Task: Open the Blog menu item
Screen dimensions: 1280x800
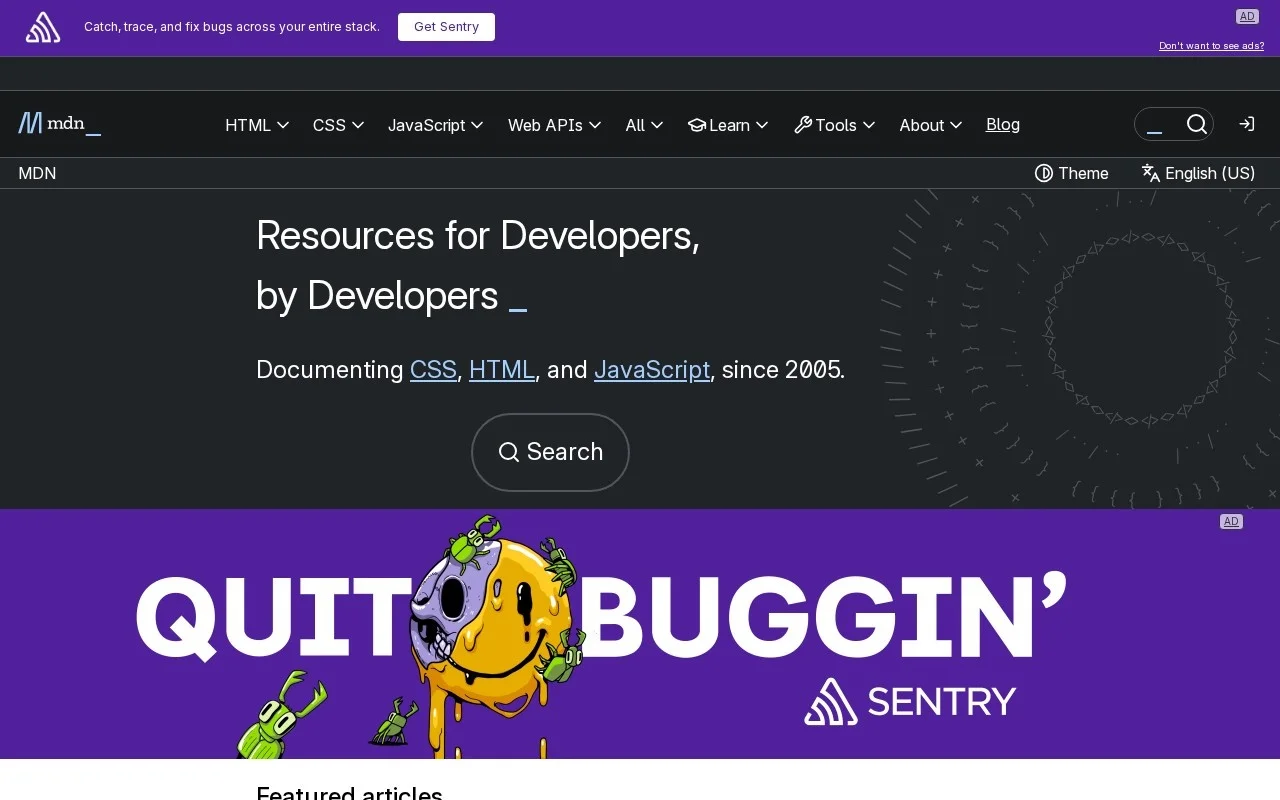Action: pos(1003,124)
